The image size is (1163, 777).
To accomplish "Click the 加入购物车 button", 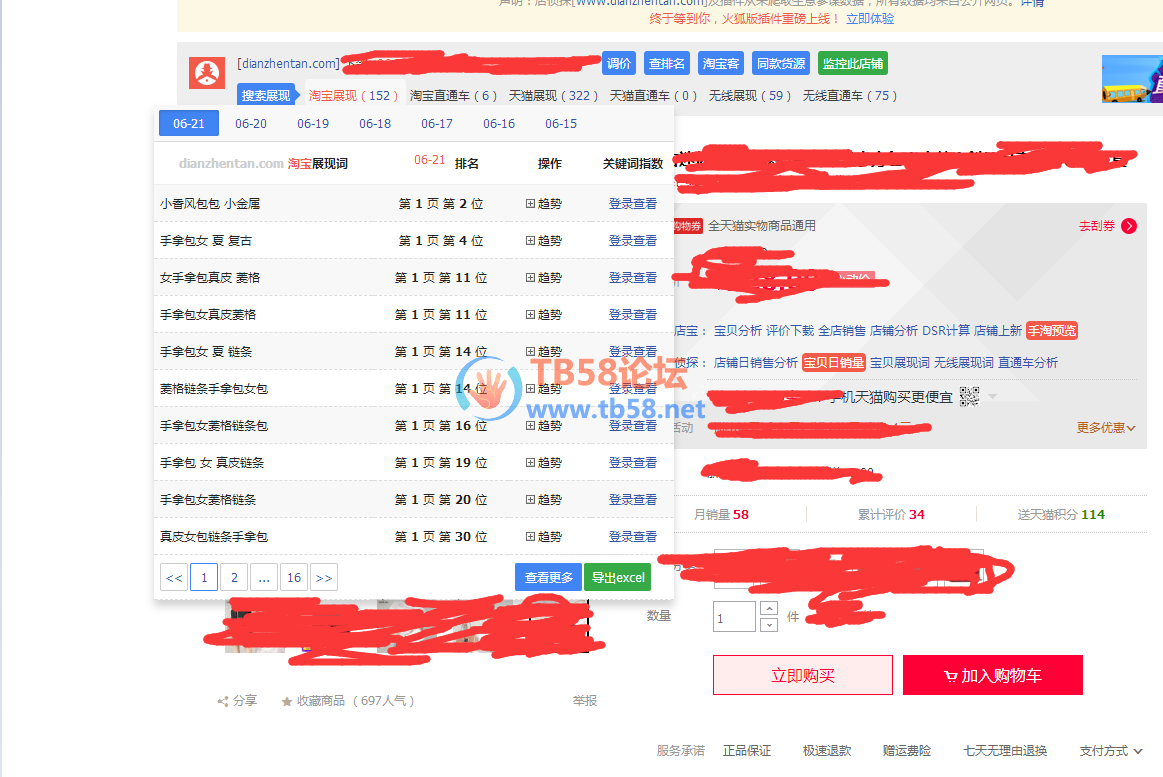I will coord(992,675).
